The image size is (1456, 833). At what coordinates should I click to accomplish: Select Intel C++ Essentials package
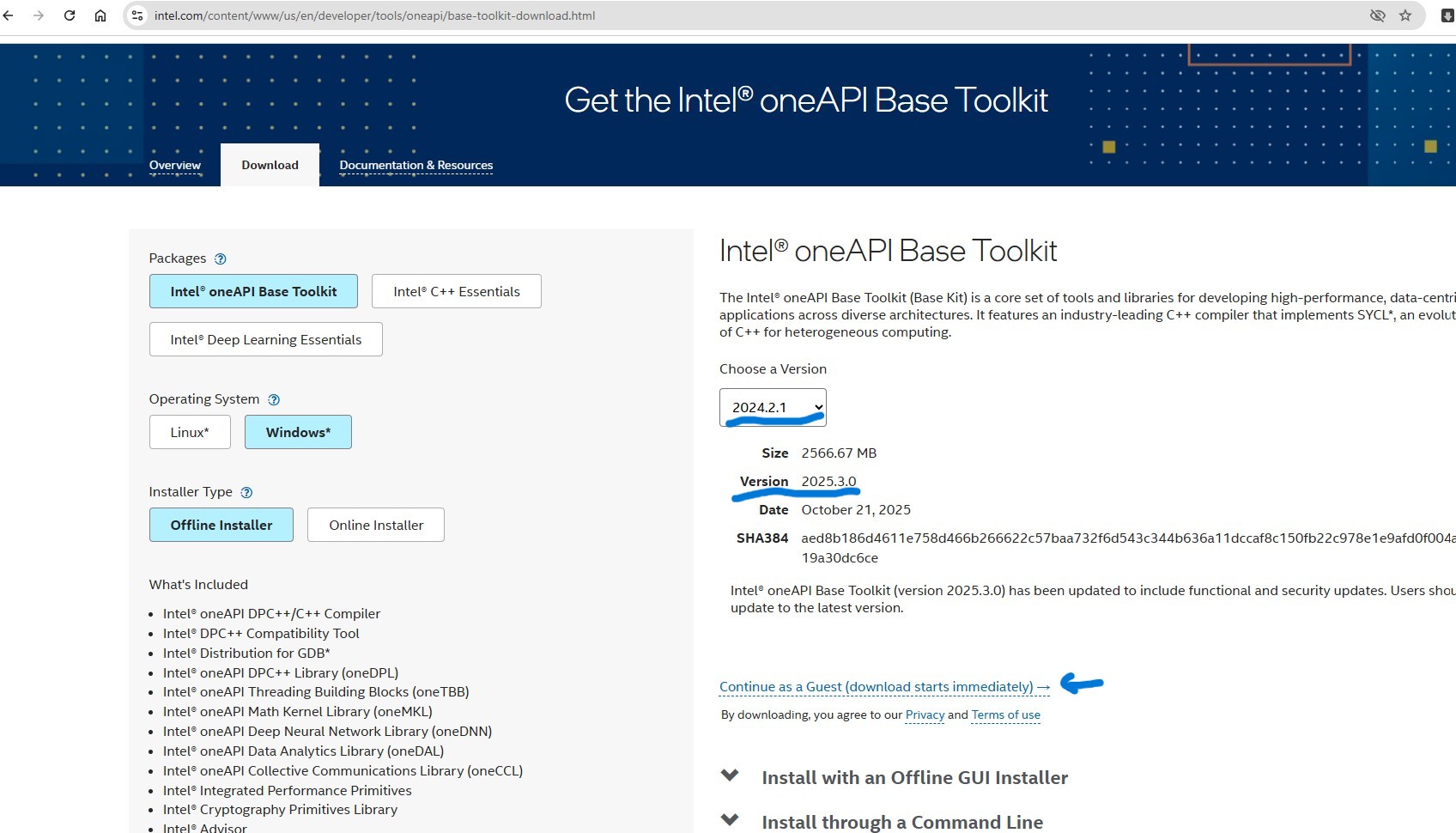(456, 291)
